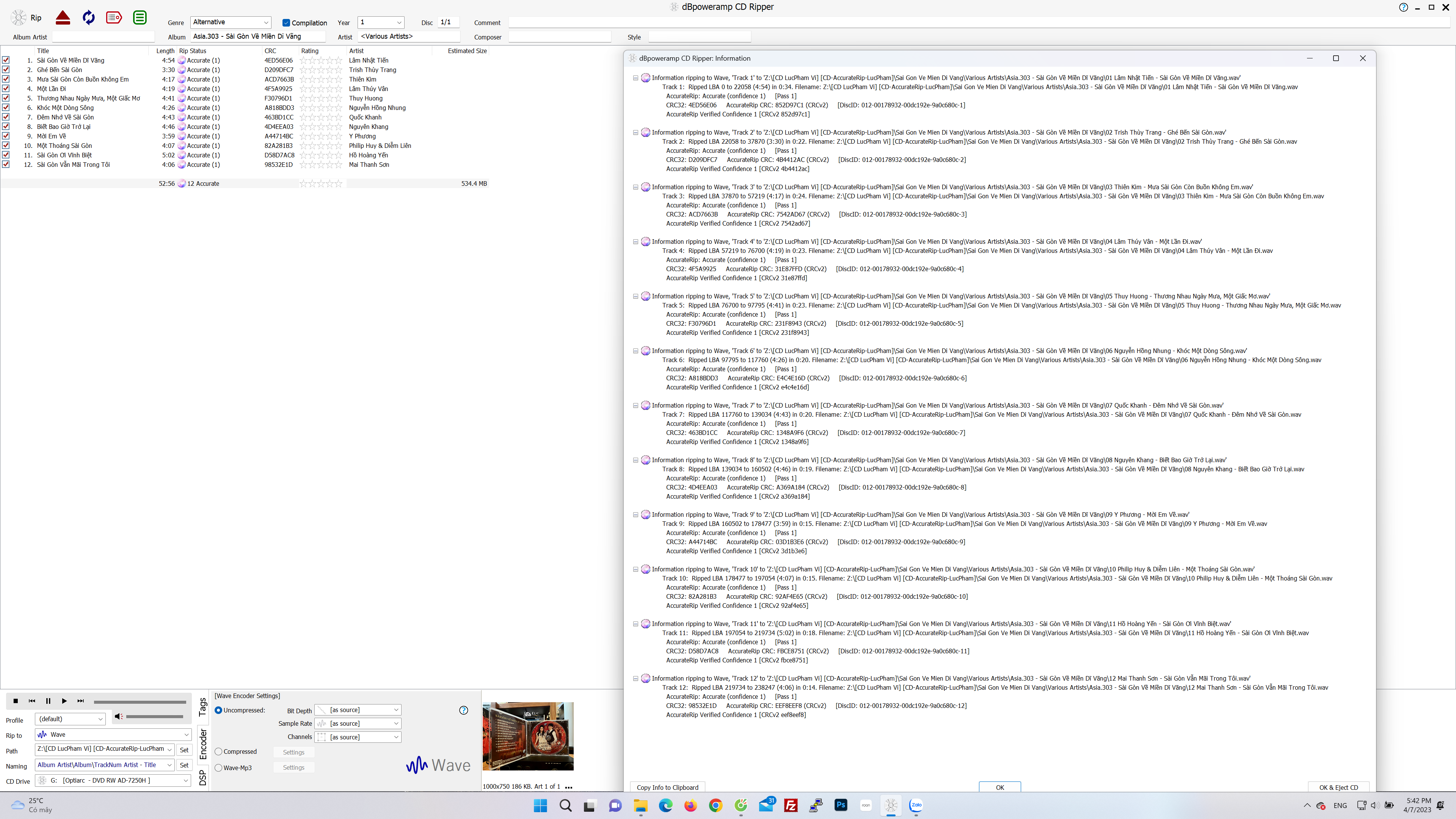Image resolution: width=1456 pixels, height=819 pixels.
Task: Open the green list options icon
Action: [140, 17]
